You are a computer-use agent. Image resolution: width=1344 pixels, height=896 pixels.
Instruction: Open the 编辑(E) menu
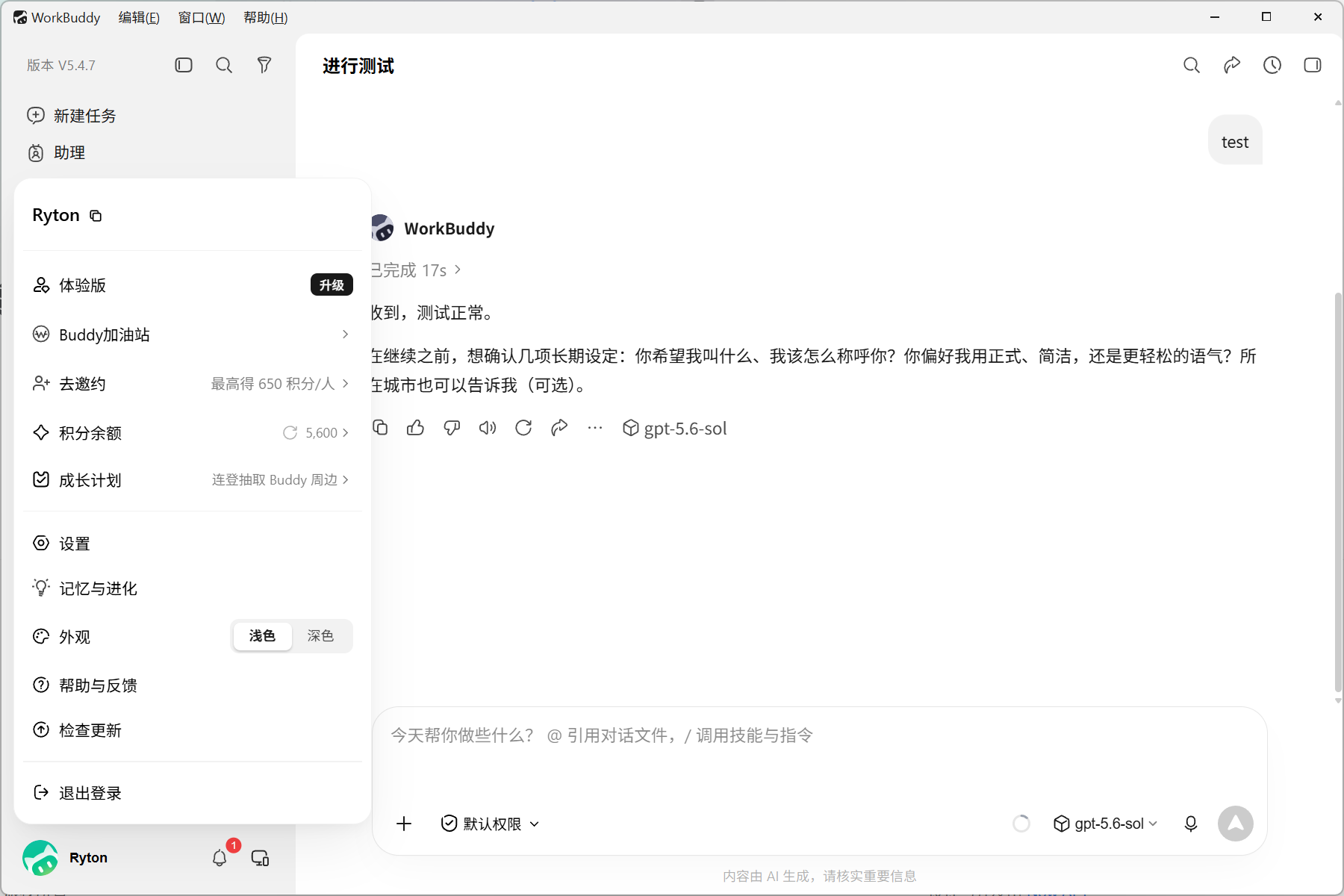[x=139, y=17]
